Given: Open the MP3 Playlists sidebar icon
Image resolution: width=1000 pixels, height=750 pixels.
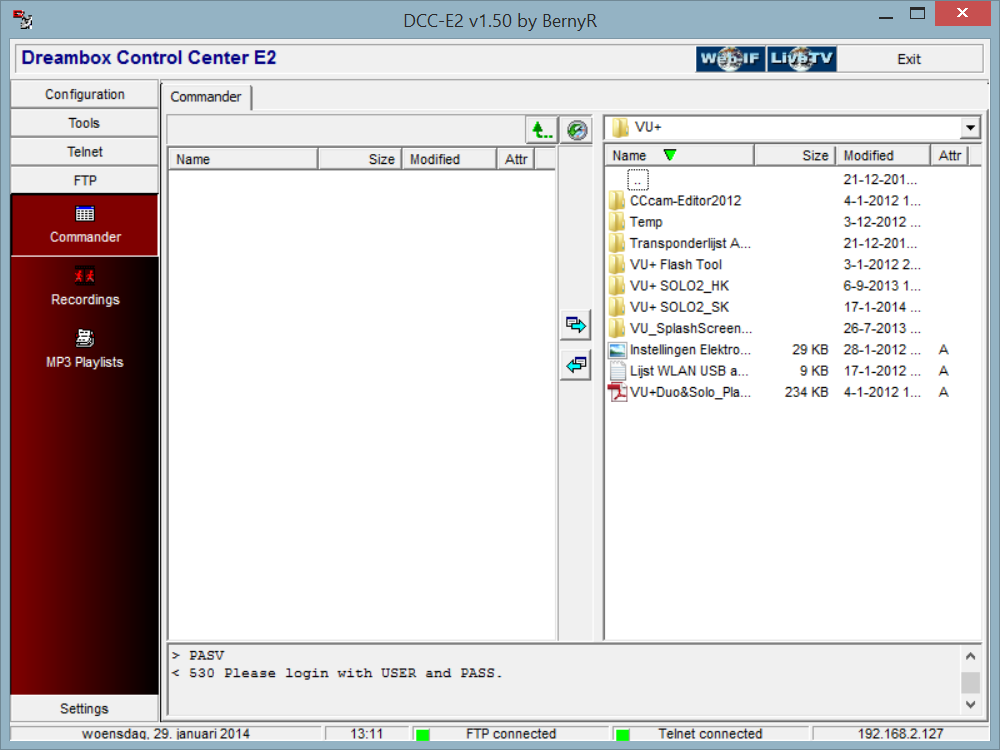Looking at the screenshot, I should [x=85, y=337].
